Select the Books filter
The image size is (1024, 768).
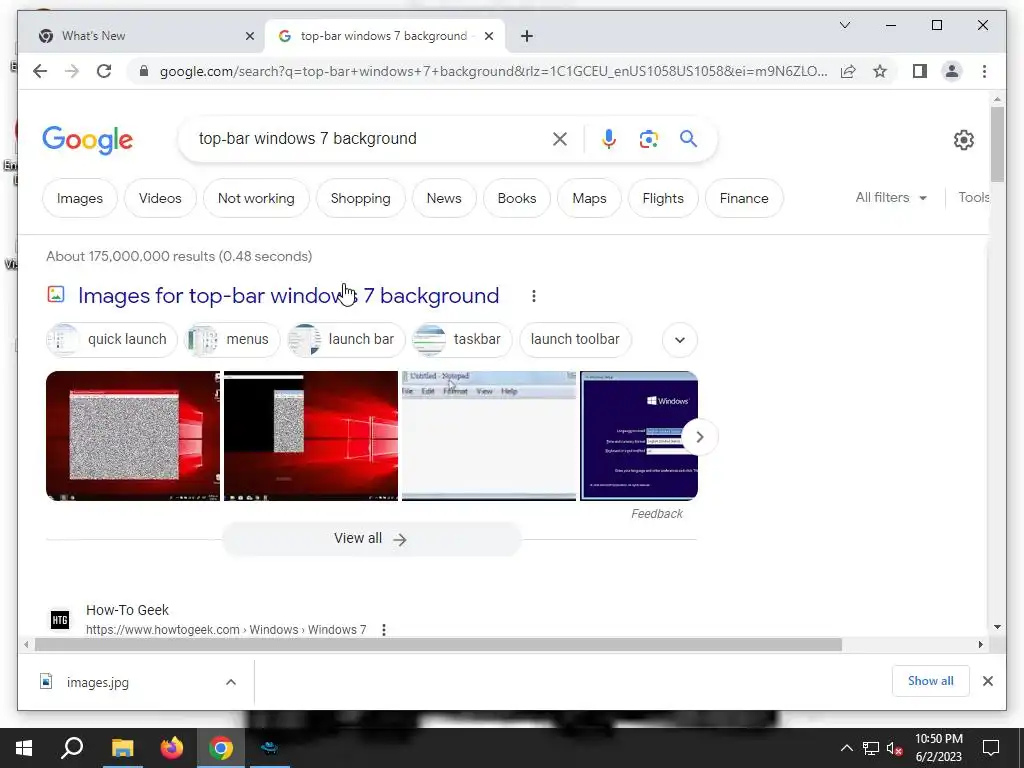pos(517,198)
